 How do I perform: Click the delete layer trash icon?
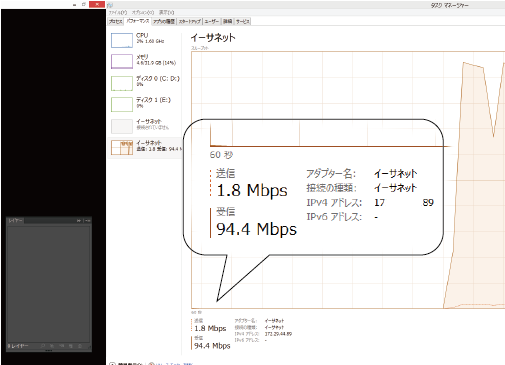coord(80,346)
